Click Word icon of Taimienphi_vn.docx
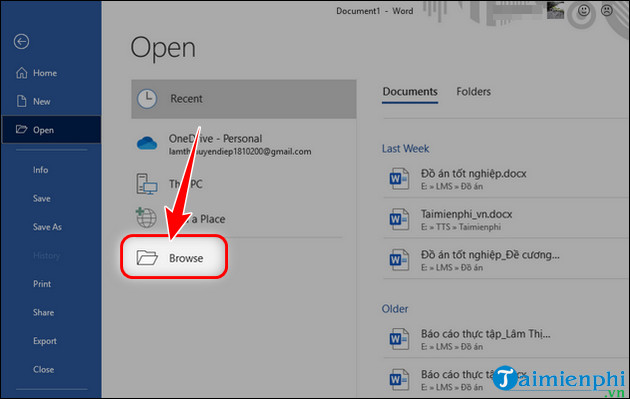This screenshot has width=630, height=399. pyautogui.click(x=399, y=219)
